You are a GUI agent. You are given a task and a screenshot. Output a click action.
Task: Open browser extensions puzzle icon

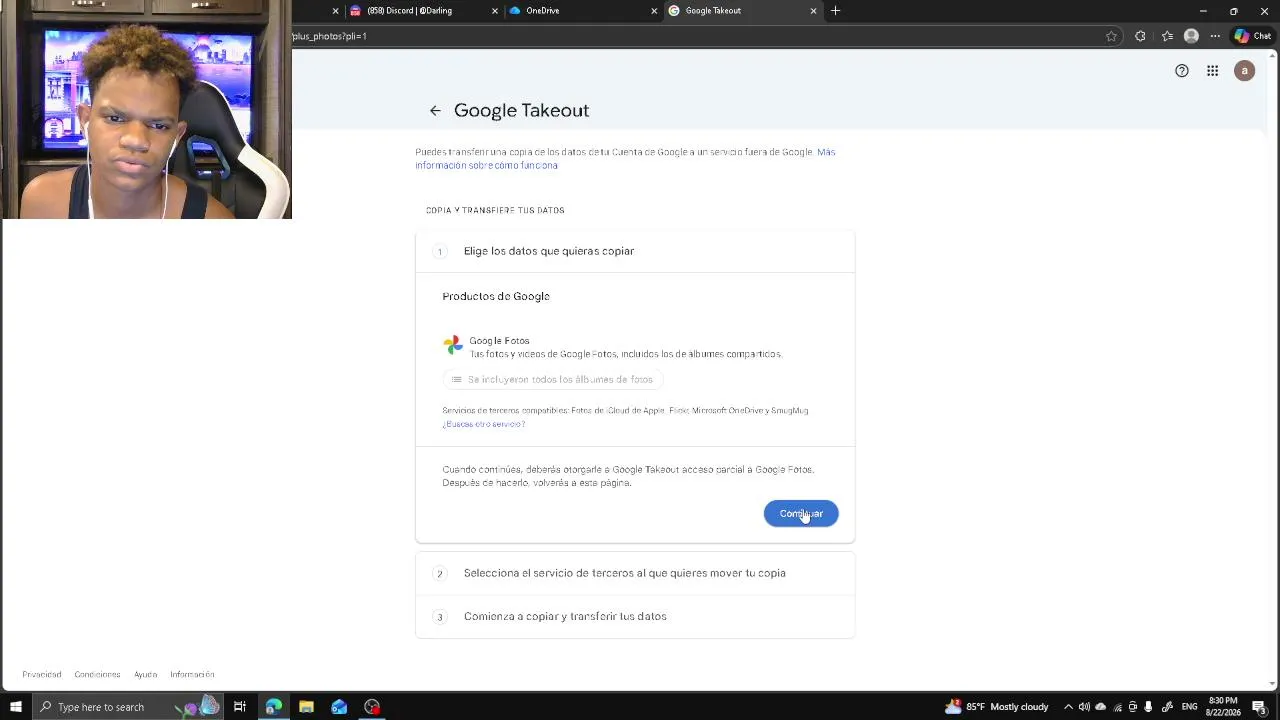1140,36
